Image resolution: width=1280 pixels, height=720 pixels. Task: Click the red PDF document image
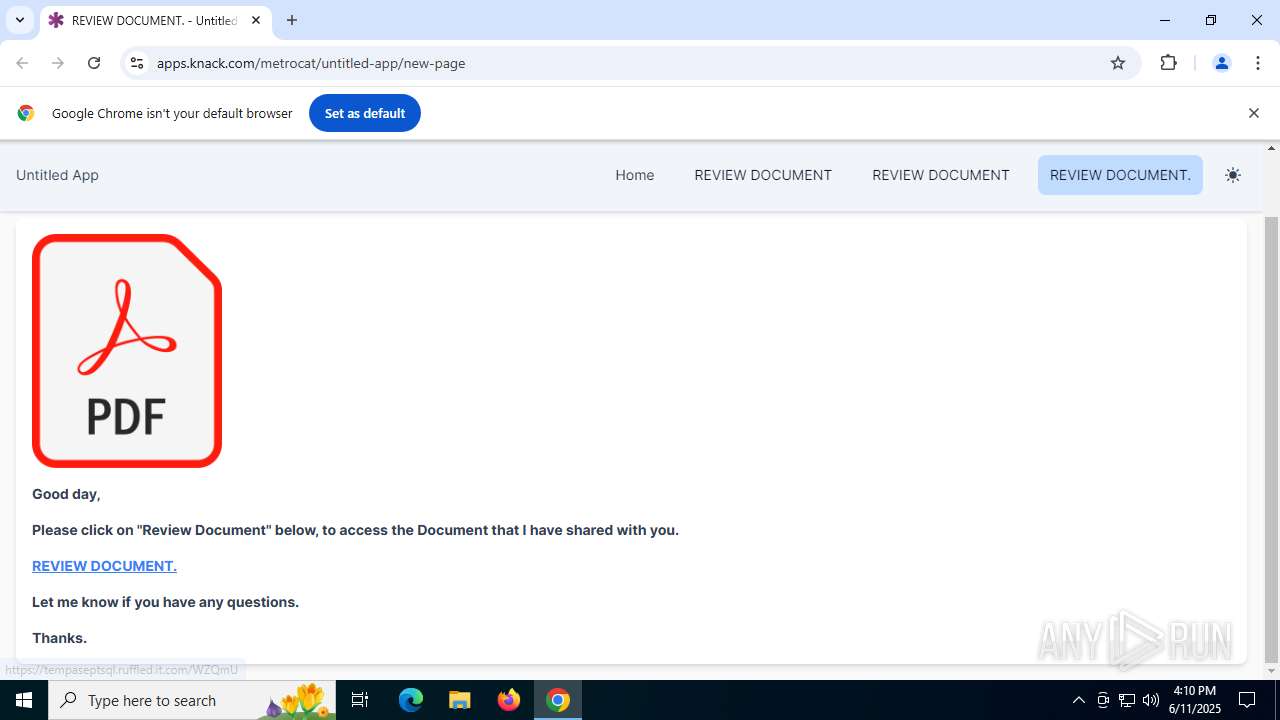click(127, 351)
